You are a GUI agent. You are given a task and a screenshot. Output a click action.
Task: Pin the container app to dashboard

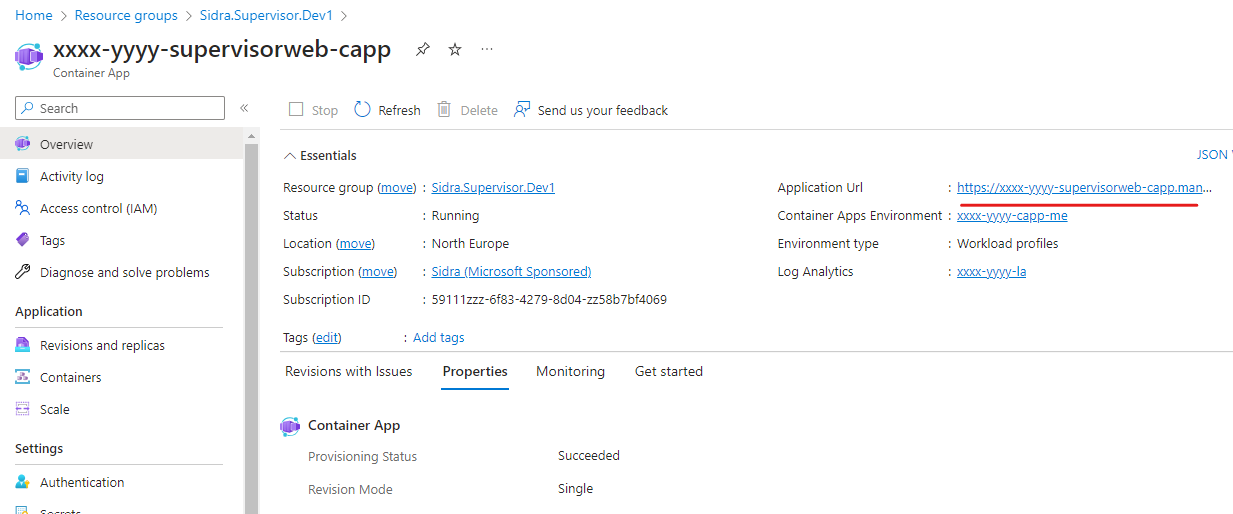coord(423,50)
